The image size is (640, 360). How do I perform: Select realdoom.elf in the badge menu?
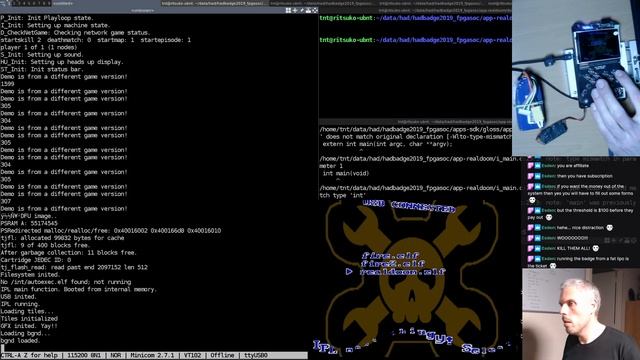click(402, 272)
